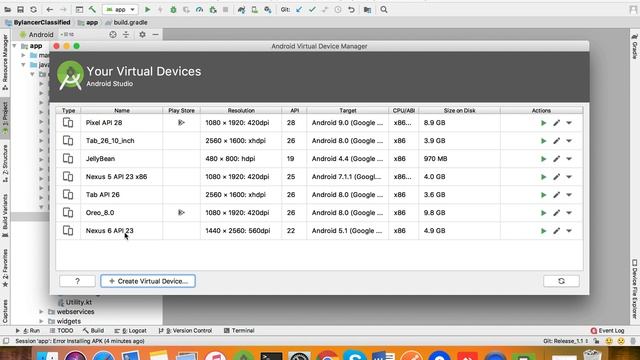Launch the Pixel API 28 emulator
The image size is (640, 360).
[543, 123]
